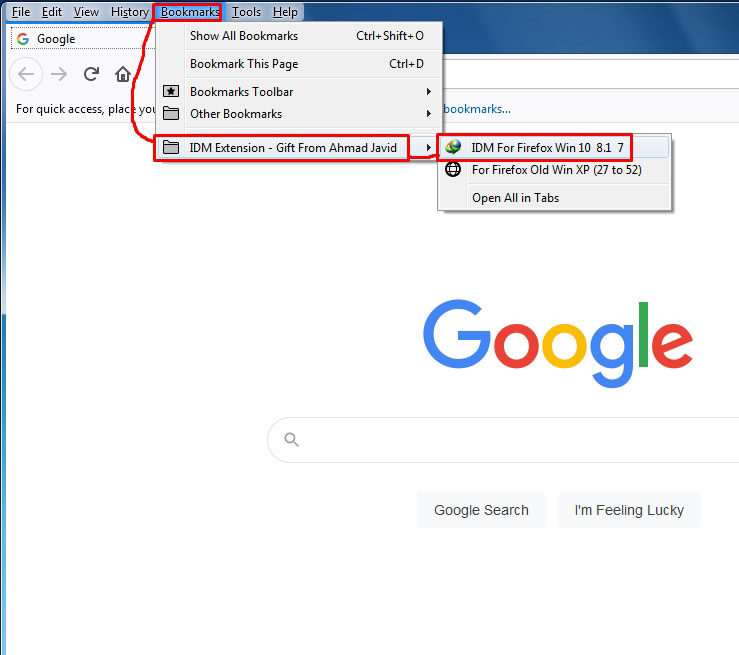Click the Bookmarks Toolbar star icon
Image resolution: width=739 pixels, height=655 pixels.
coord(171,91)
